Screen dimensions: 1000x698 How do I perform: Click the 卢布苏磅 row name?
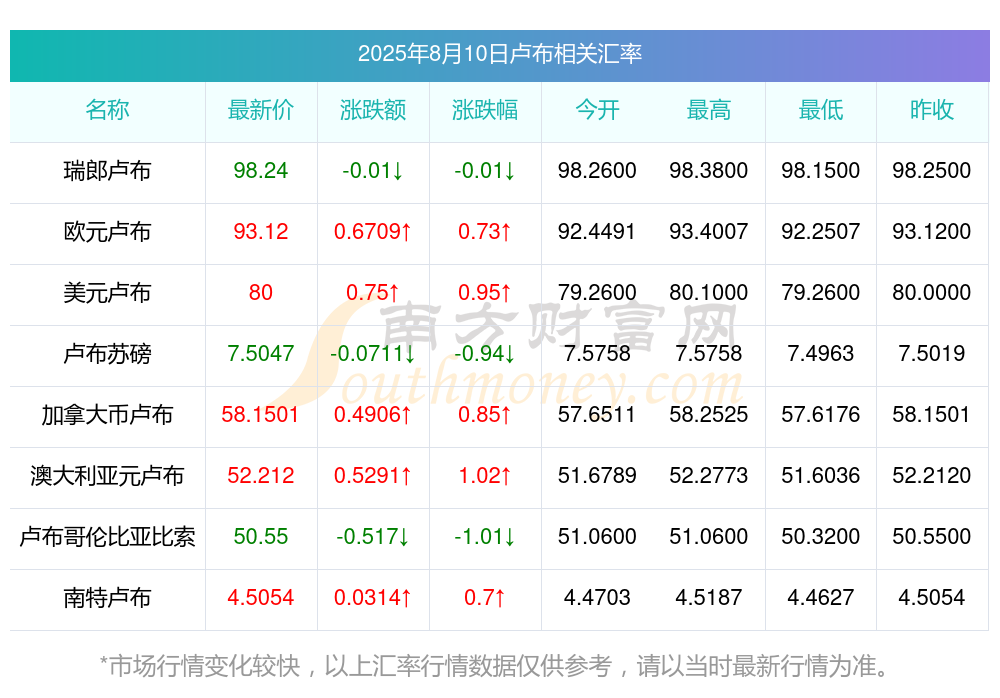click(x=107, y=353)
